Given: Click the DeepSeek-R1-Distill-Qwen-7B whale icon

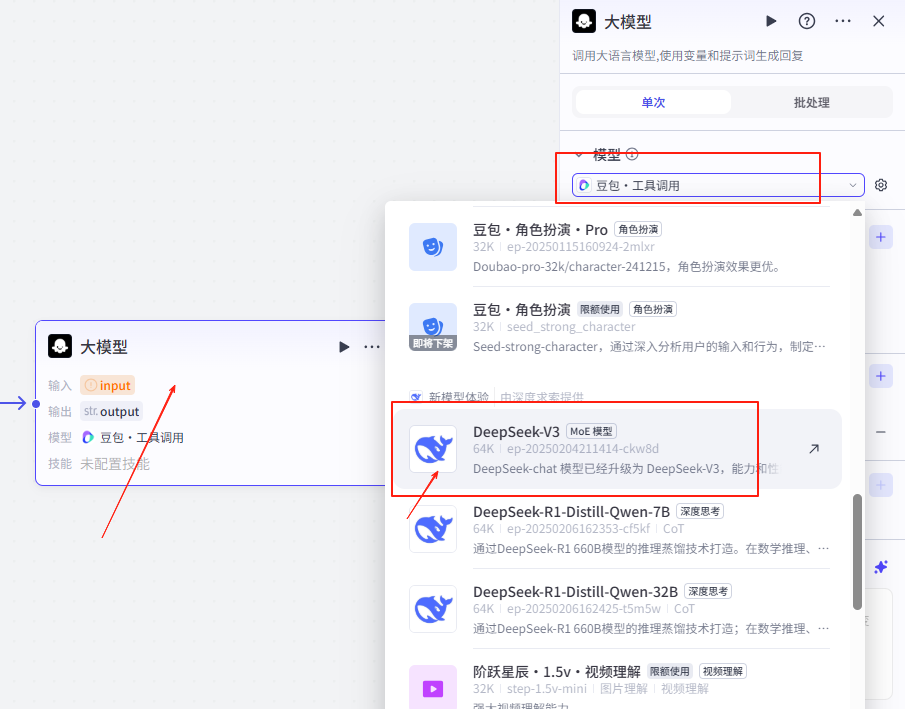Looking at the screenshot, I should (x=433, y=529).
